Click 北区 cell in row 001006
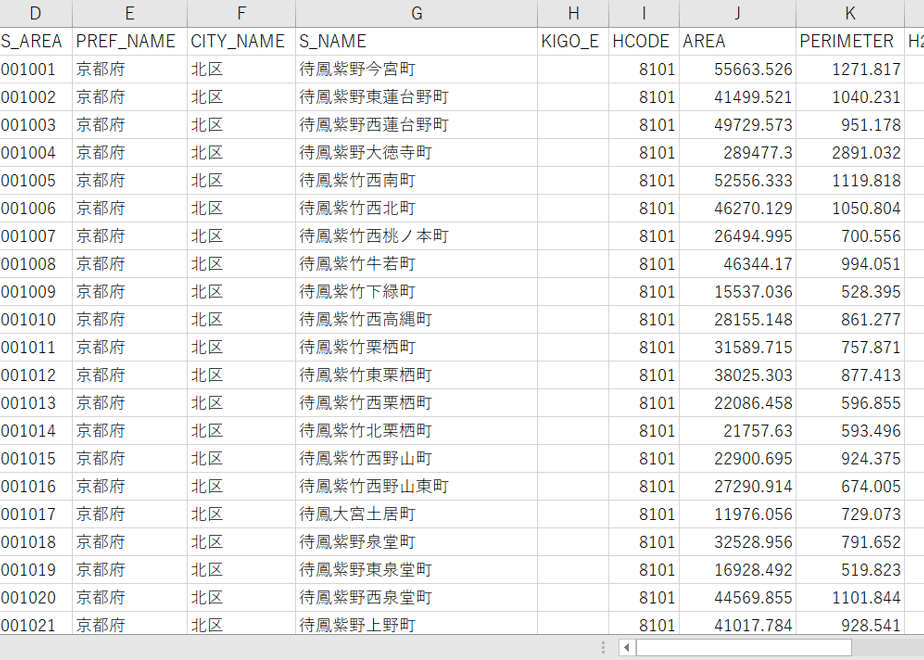924x660 pixels. click(x=241, y=208)
